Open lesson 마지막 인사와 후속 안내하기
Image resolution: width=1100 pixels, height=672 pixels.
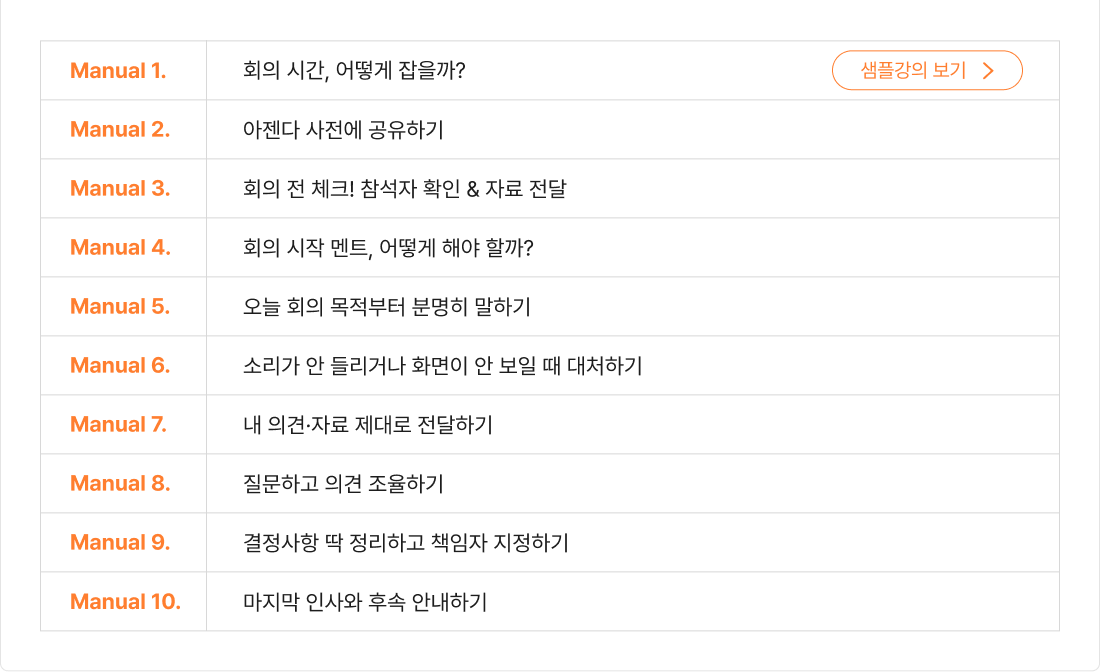point(364,601)
